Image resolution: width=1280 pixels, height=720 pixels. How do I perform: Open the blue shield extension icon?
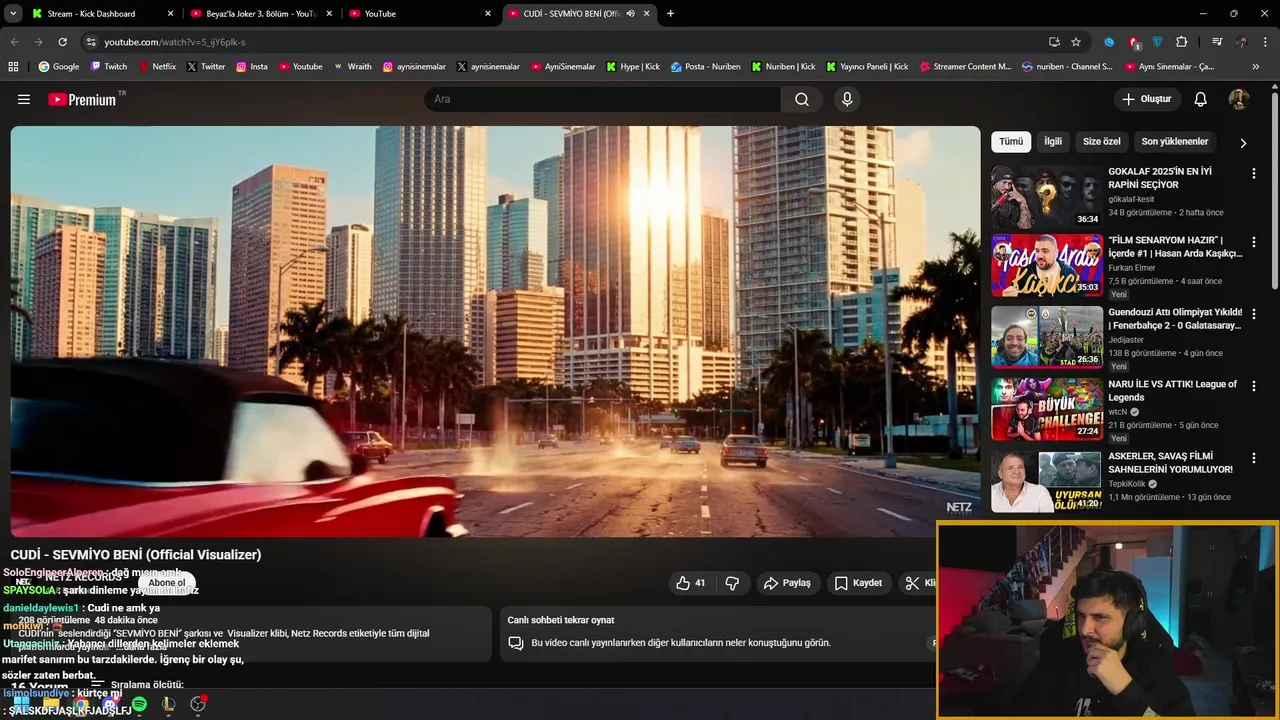[x=1158, y=42]
